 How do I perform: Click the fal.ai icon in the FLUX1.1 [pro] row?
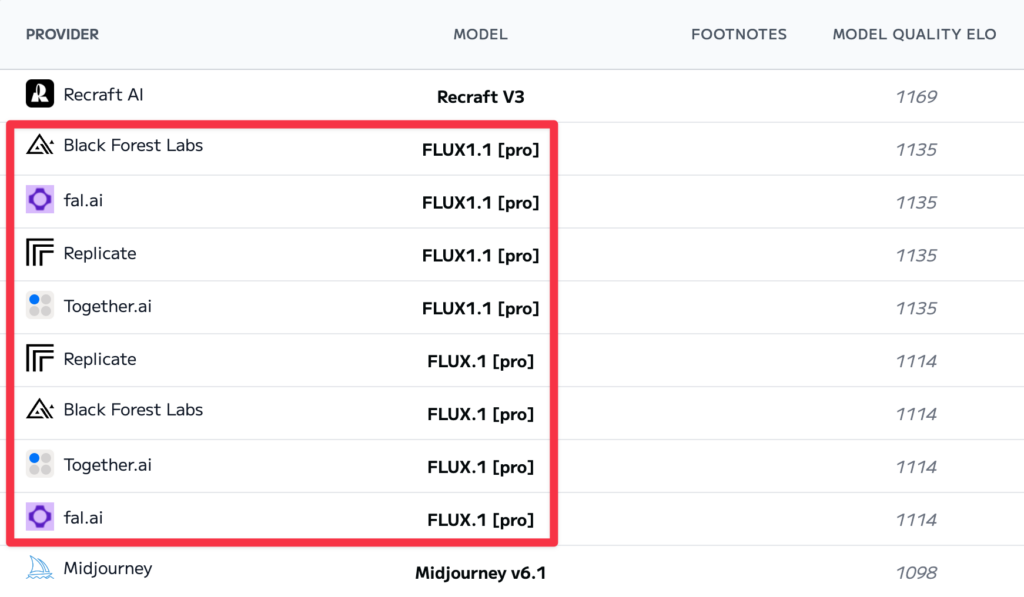[40, 200]
